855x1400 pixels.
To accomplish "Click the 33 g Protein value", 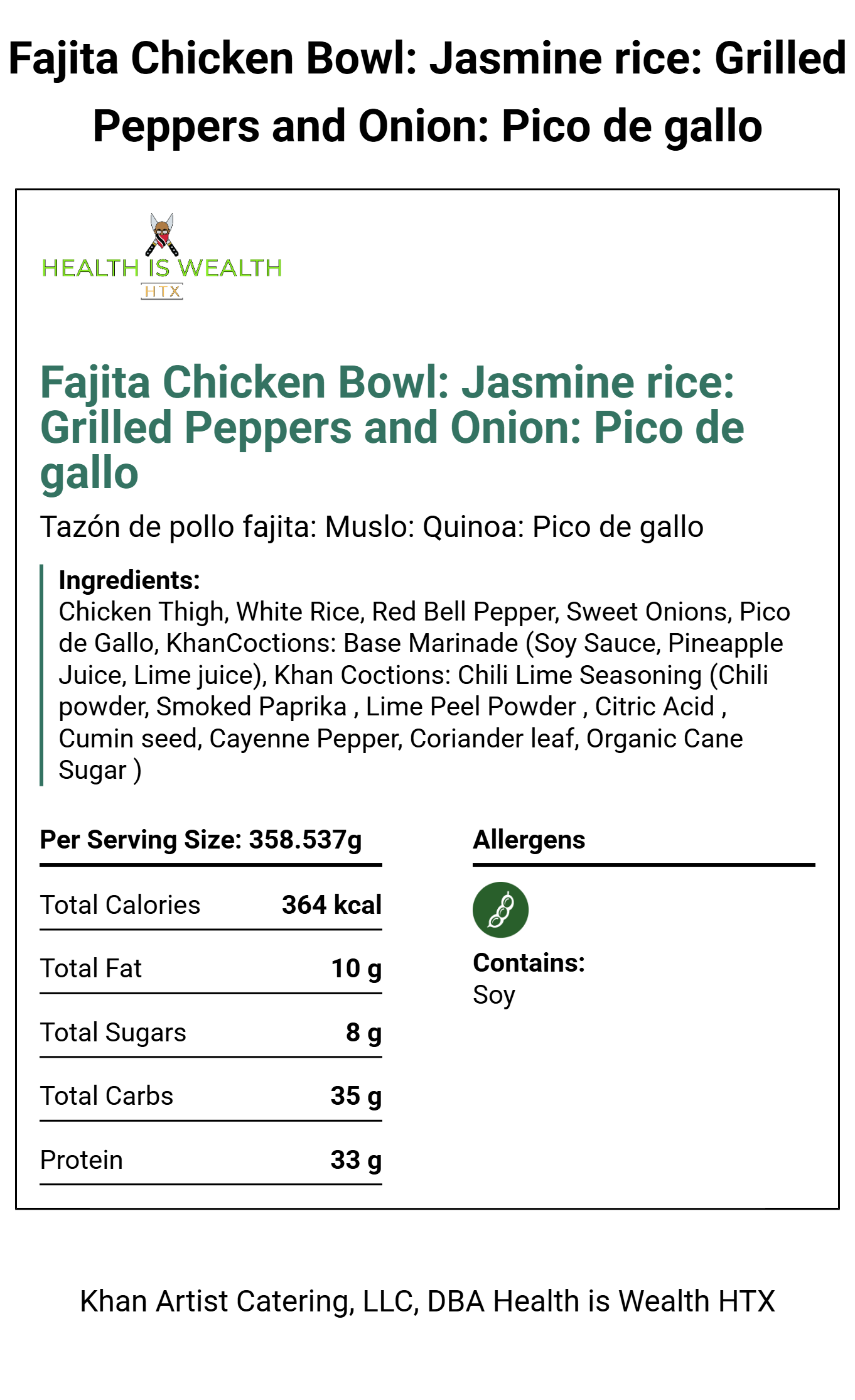I will [356, 1160].
